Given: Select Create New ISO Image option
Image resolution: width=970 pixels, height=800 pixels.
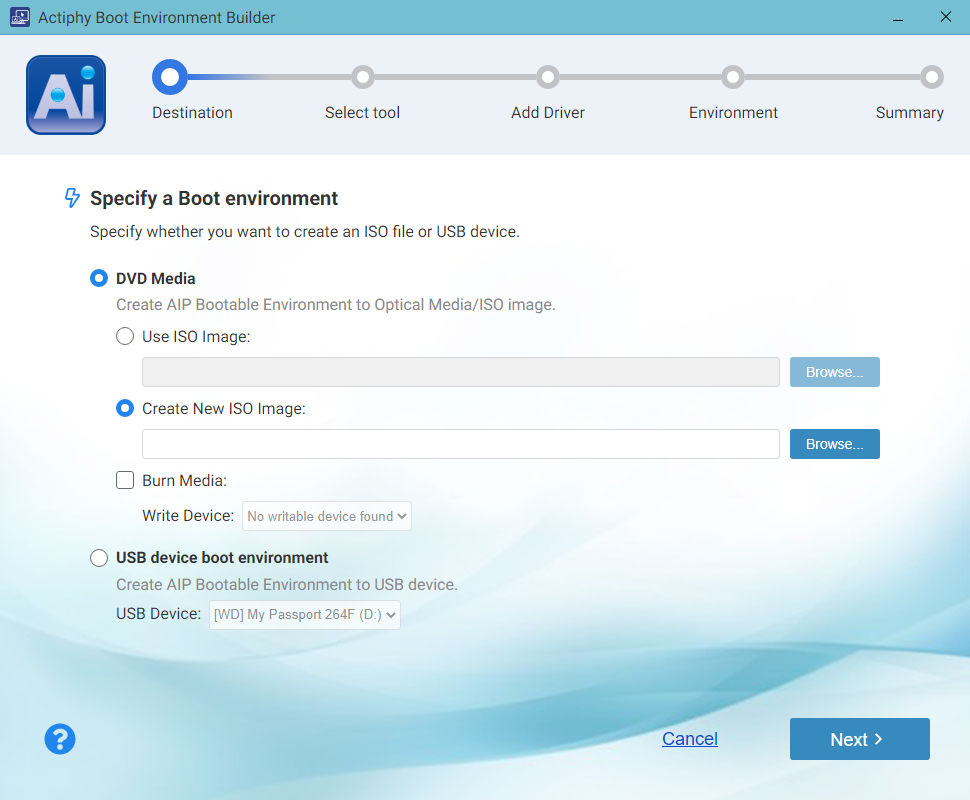Looking at the screenshot, I should pyautogui.click(x=125, y=409).
